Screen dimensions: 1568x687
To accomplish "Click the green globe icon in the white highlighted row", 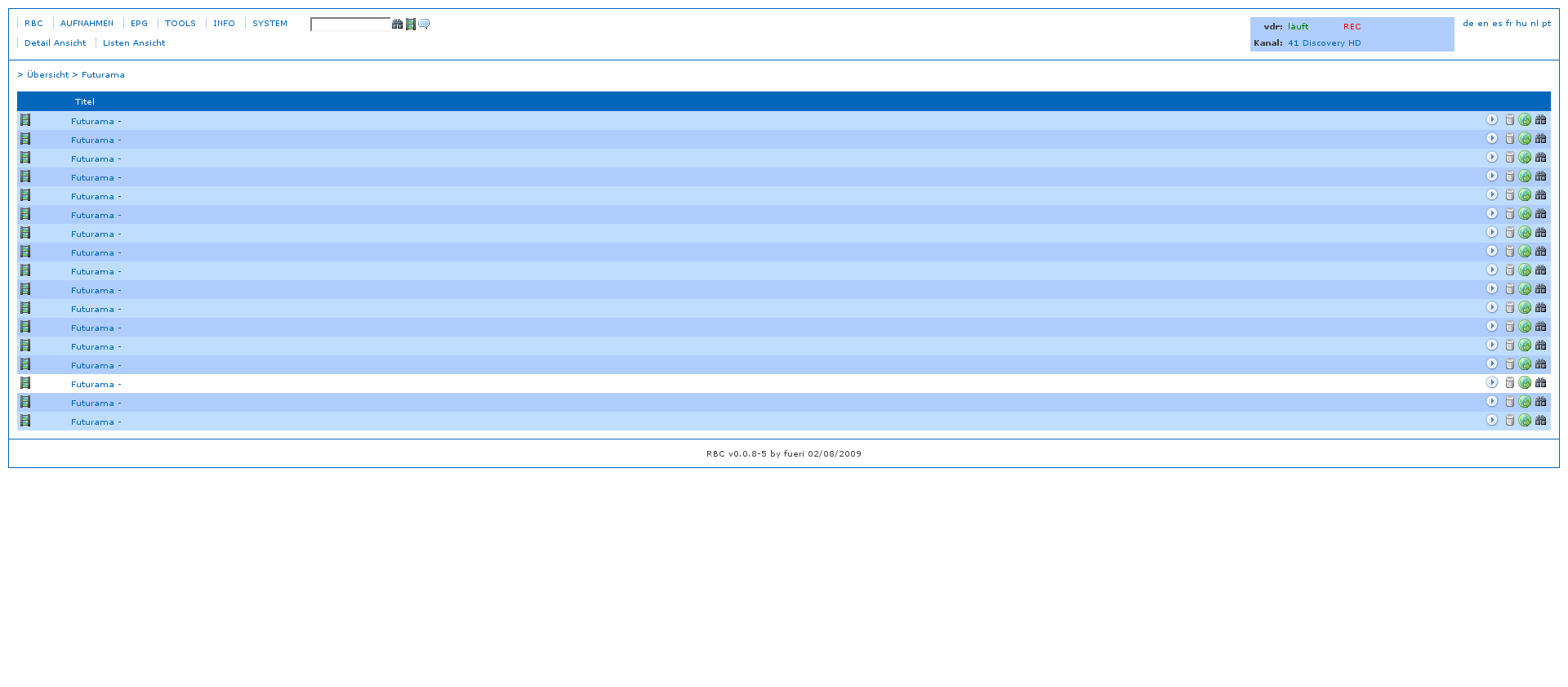I will (1525, 383).
